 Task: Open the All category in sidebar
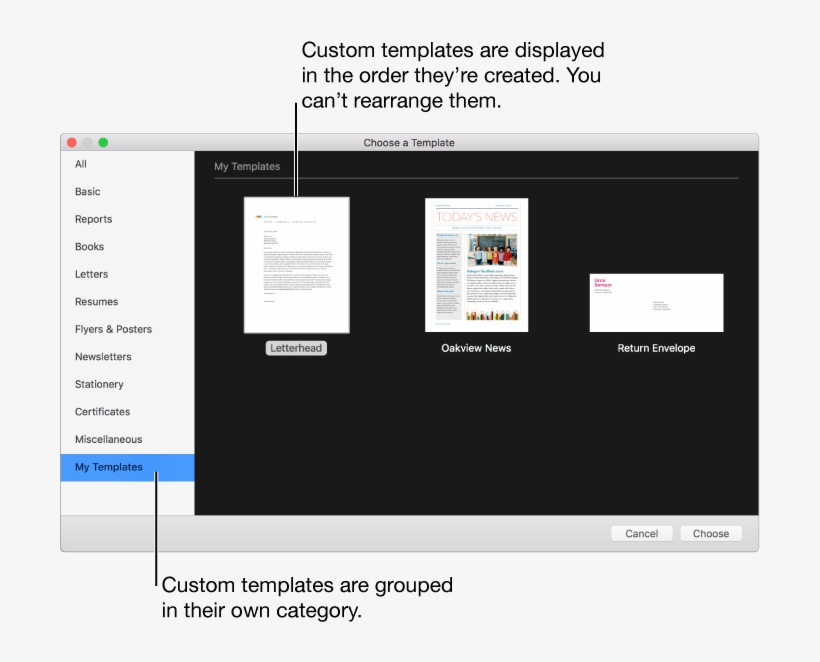[81, 164]
